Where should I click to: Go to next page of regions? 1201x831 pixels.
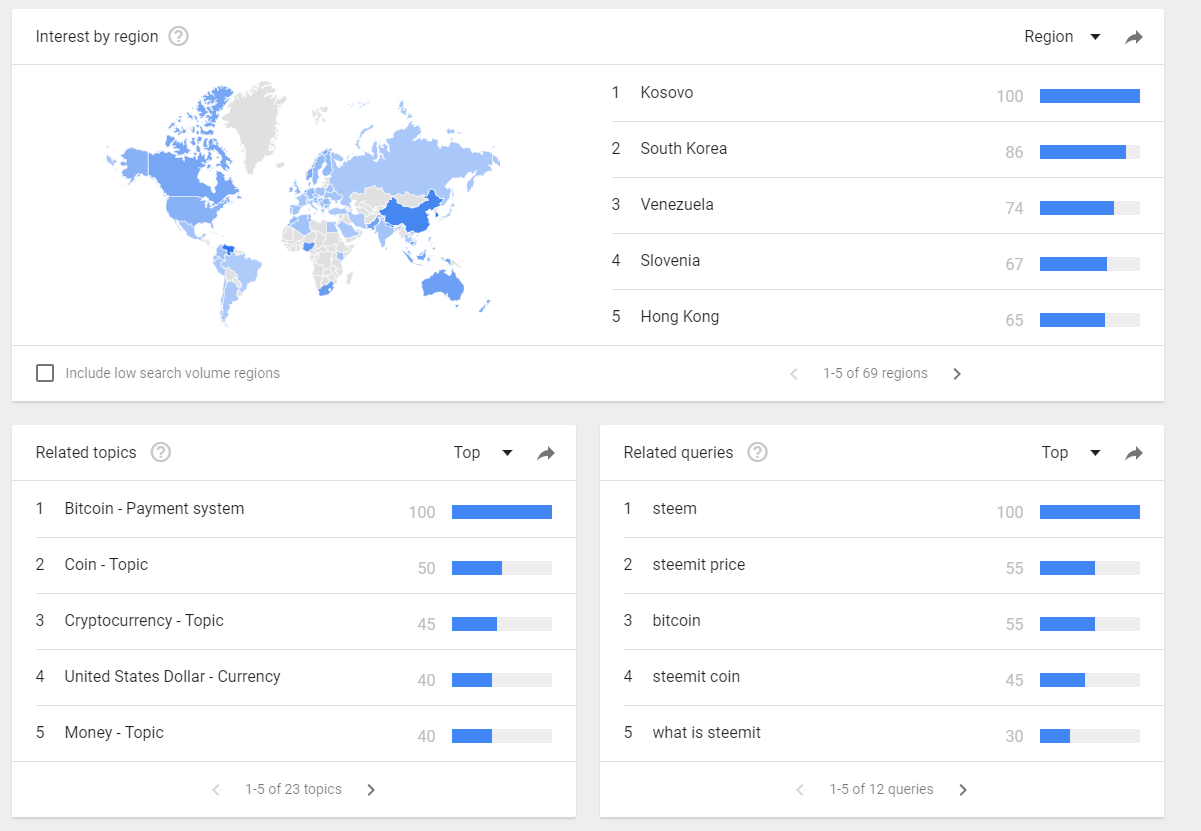click(x=957, y=374)
